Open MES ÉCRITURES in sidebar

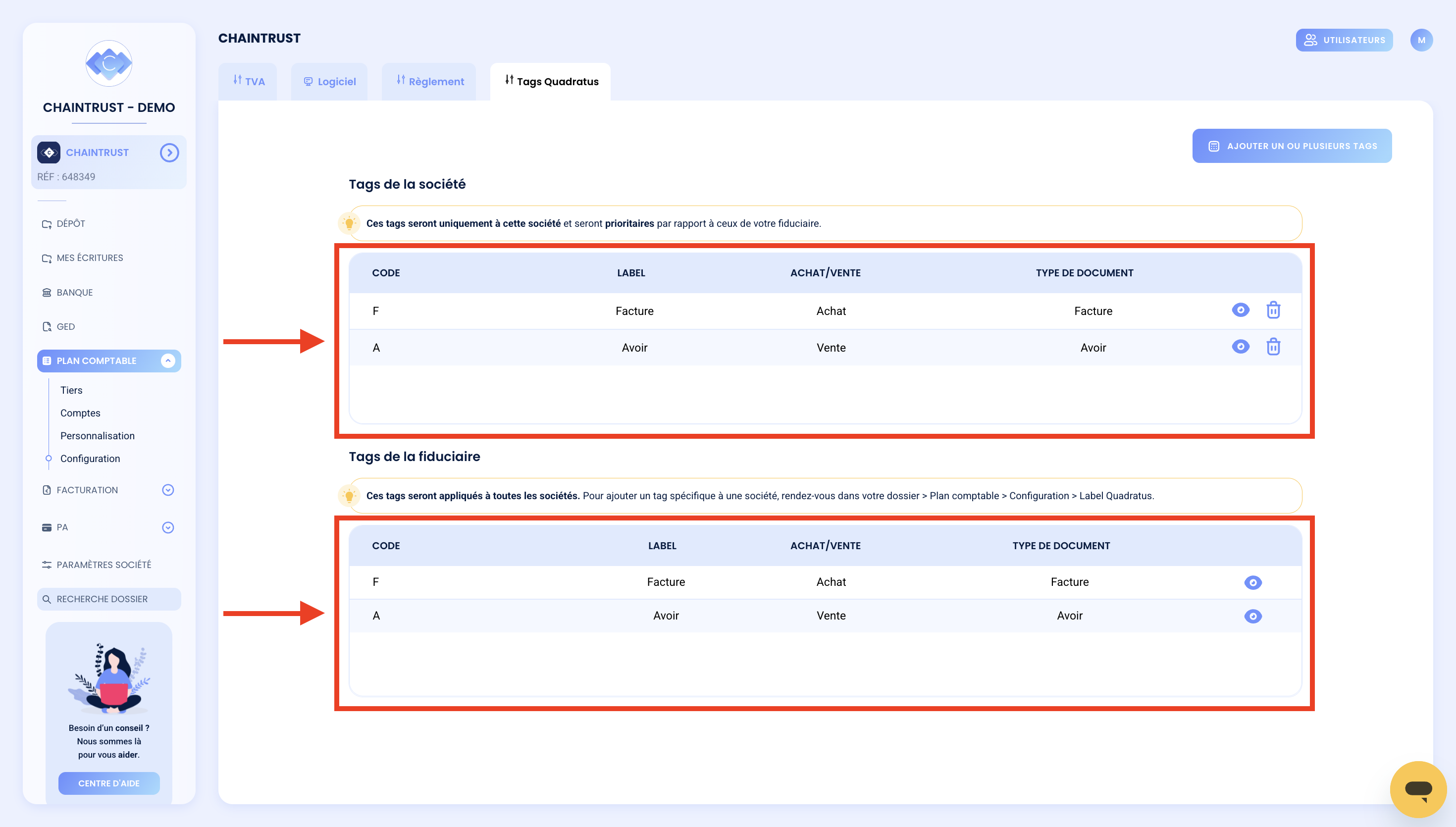[90, 258]
